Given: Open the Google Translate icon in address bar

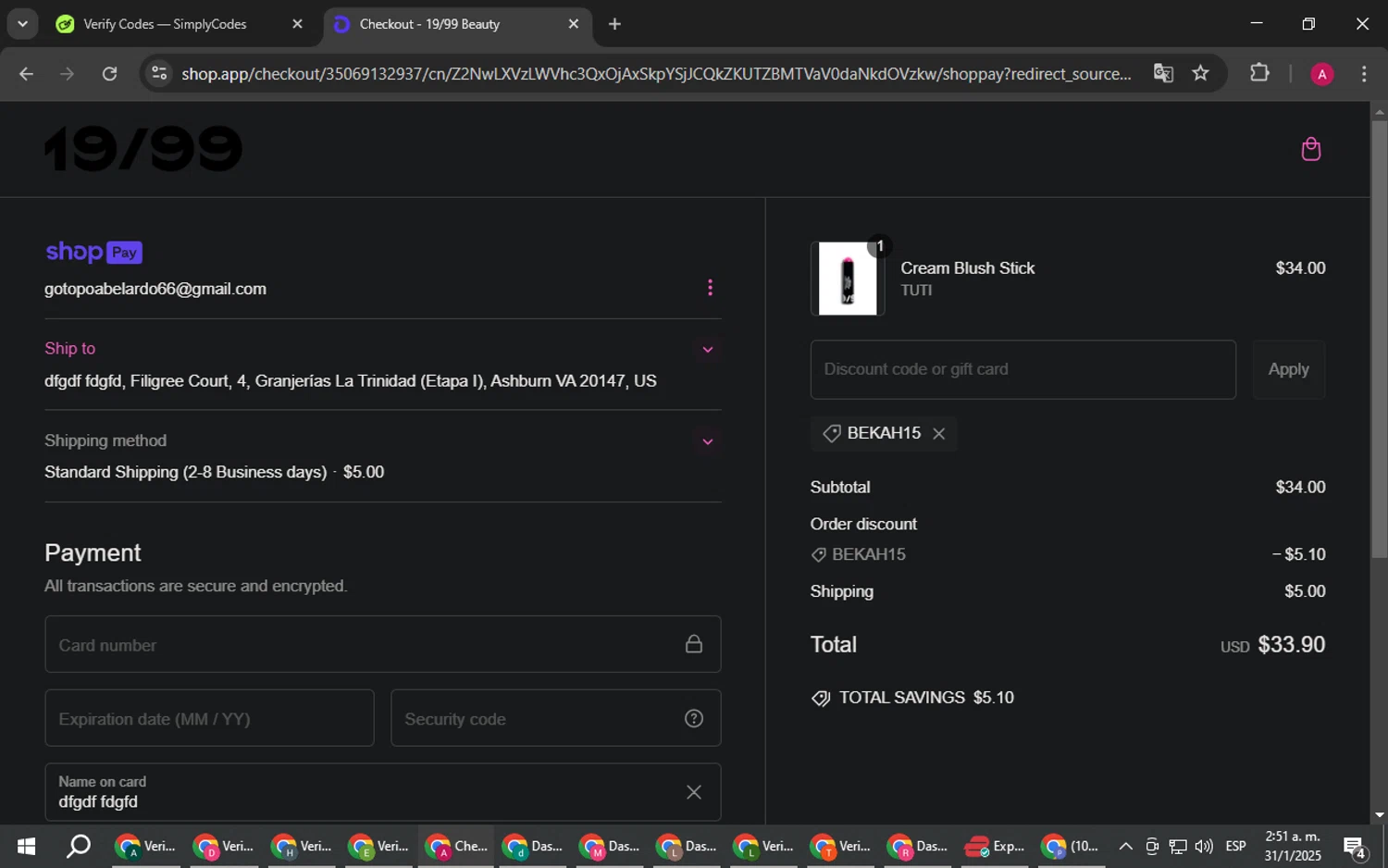Looking at the screenshot, I should (1163, 73).
